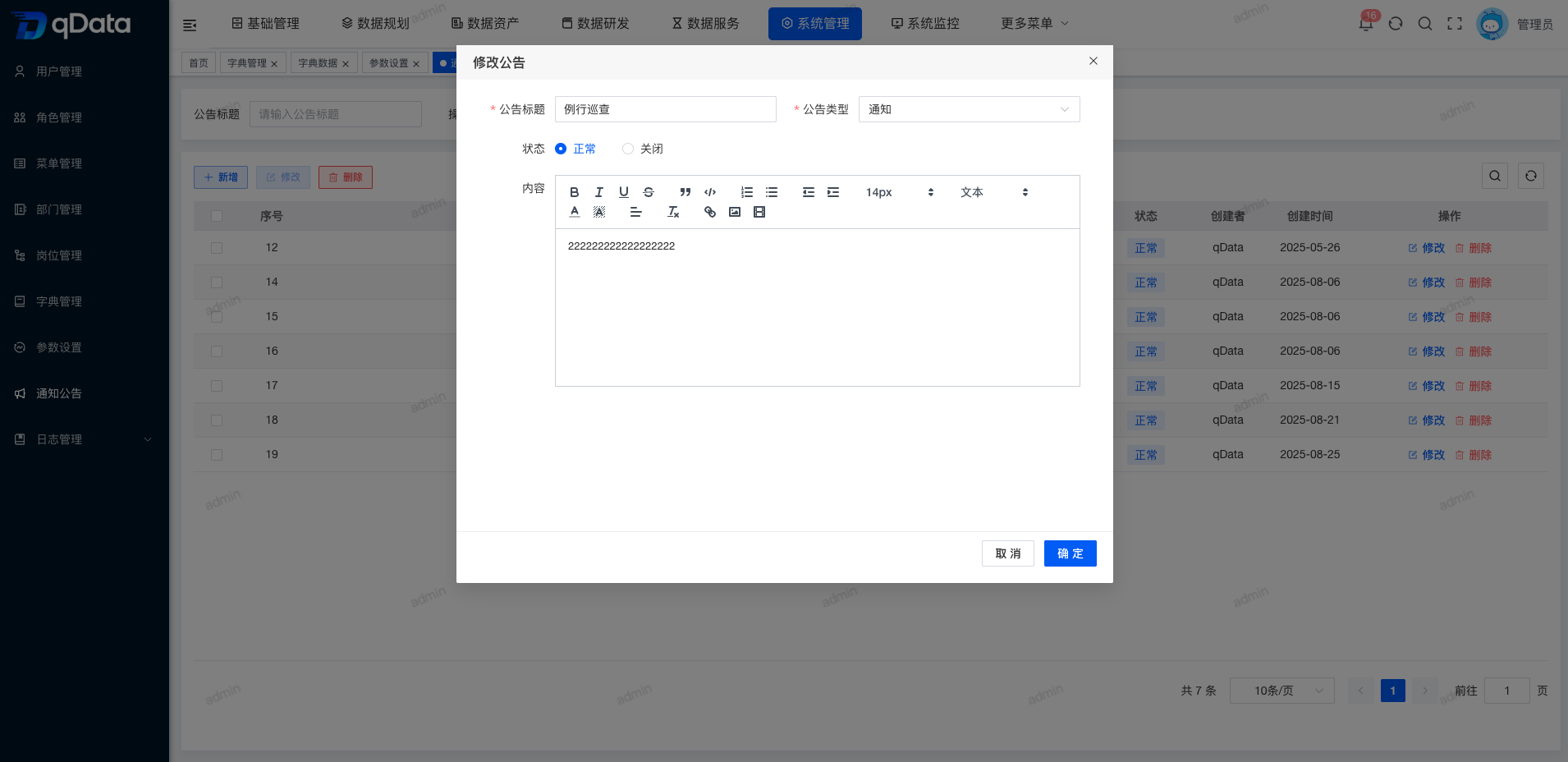Click into the rich text content area
The height and width of the screenshot is (762, 1568).
click(x=818, y=307)
